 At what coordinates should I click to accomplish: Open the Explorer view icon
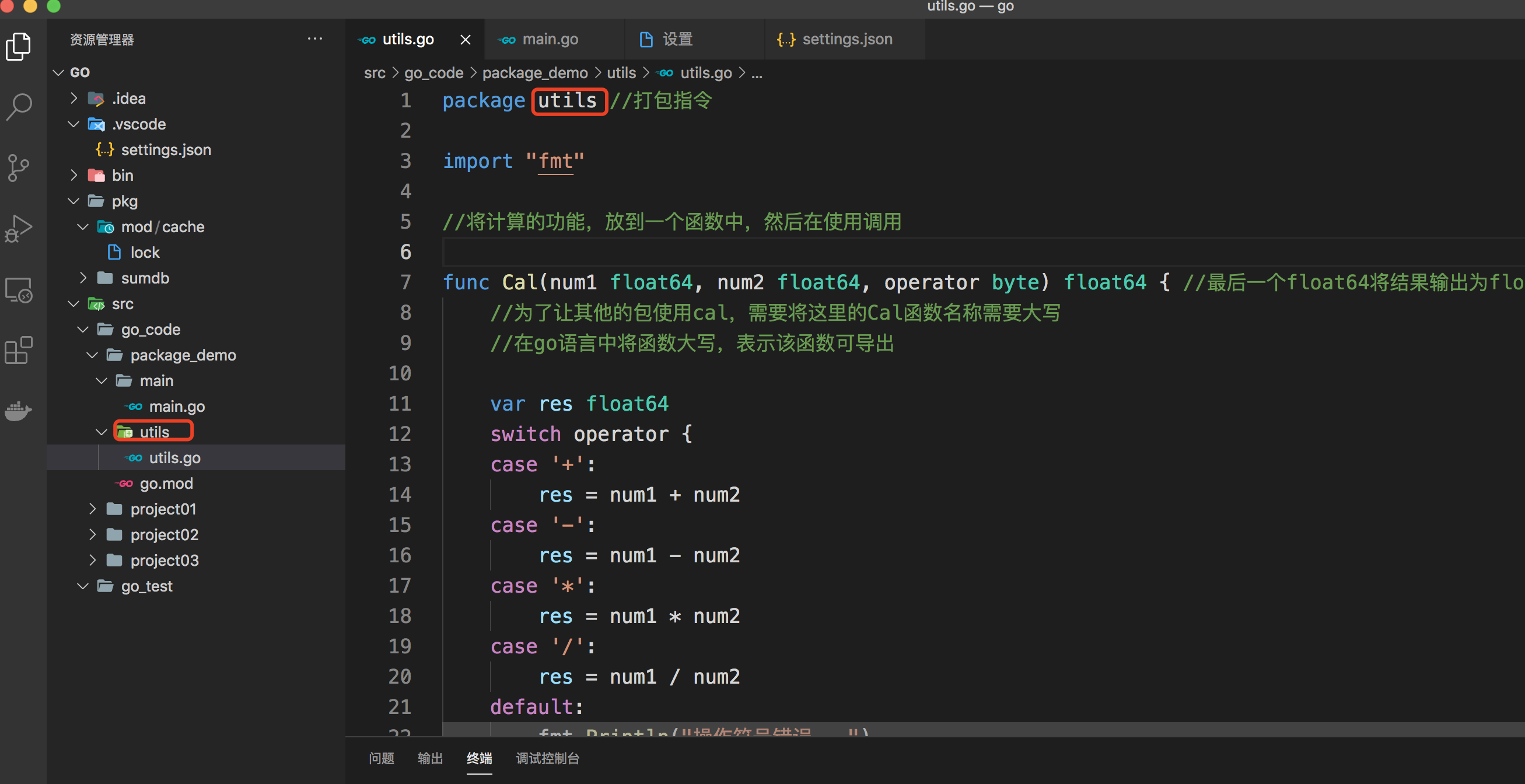coord(19,47)
